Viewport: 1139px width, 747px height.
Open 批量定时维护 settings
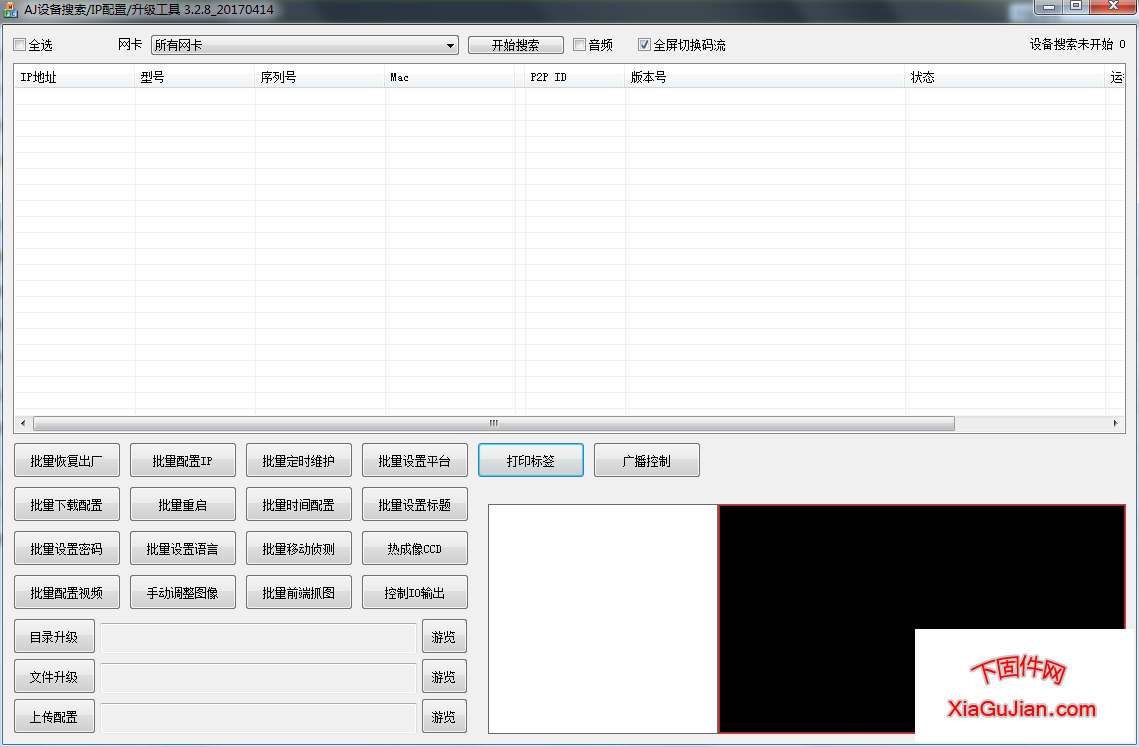299,461
